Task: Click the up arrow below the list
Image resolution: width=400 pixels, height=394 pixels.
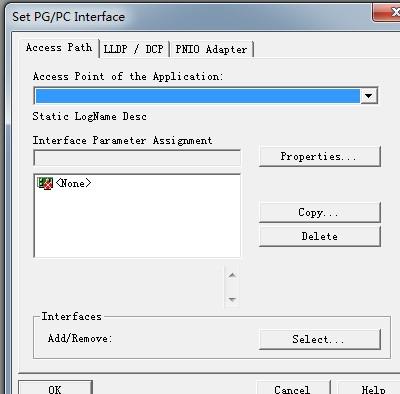Action: [232, 275]
